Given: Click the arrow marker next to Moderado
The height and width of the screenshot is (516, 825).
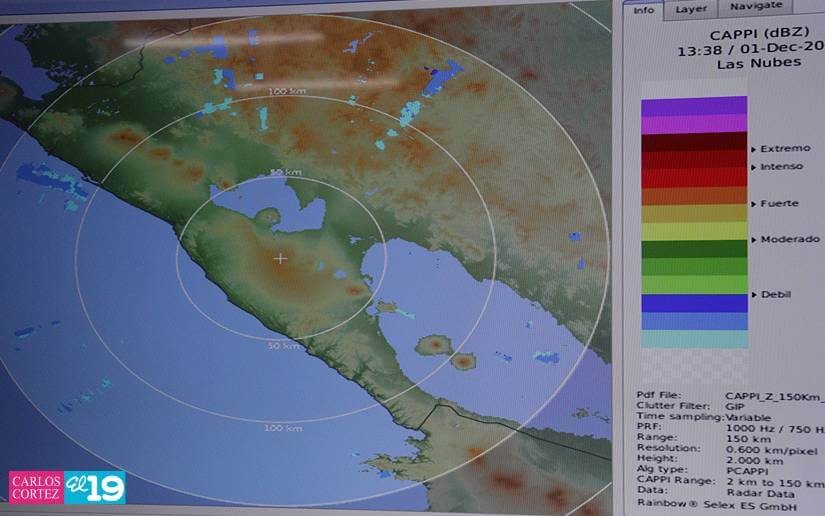Looking at the screenshot, I should pyautogui.click(x=754, y=240).
